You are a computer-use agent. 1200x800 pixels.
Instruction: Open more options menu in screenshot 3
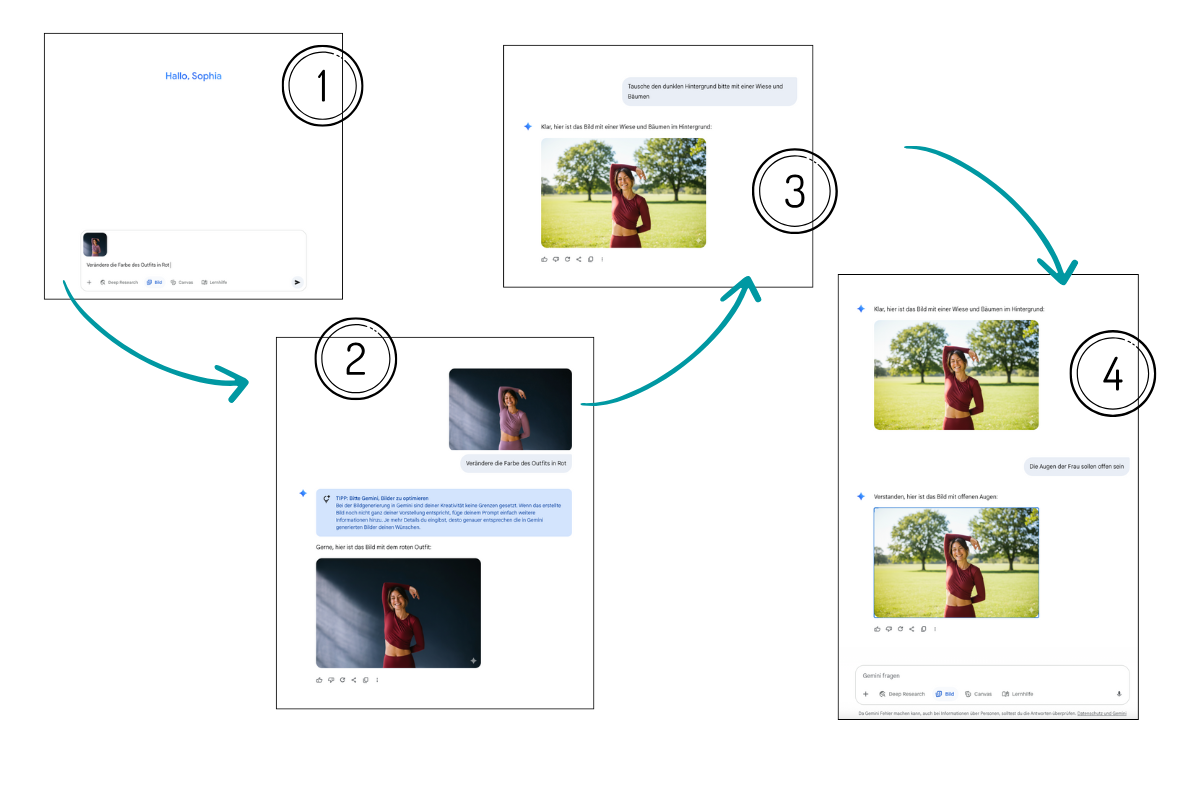pyautogui.click(x=602, y=259)
